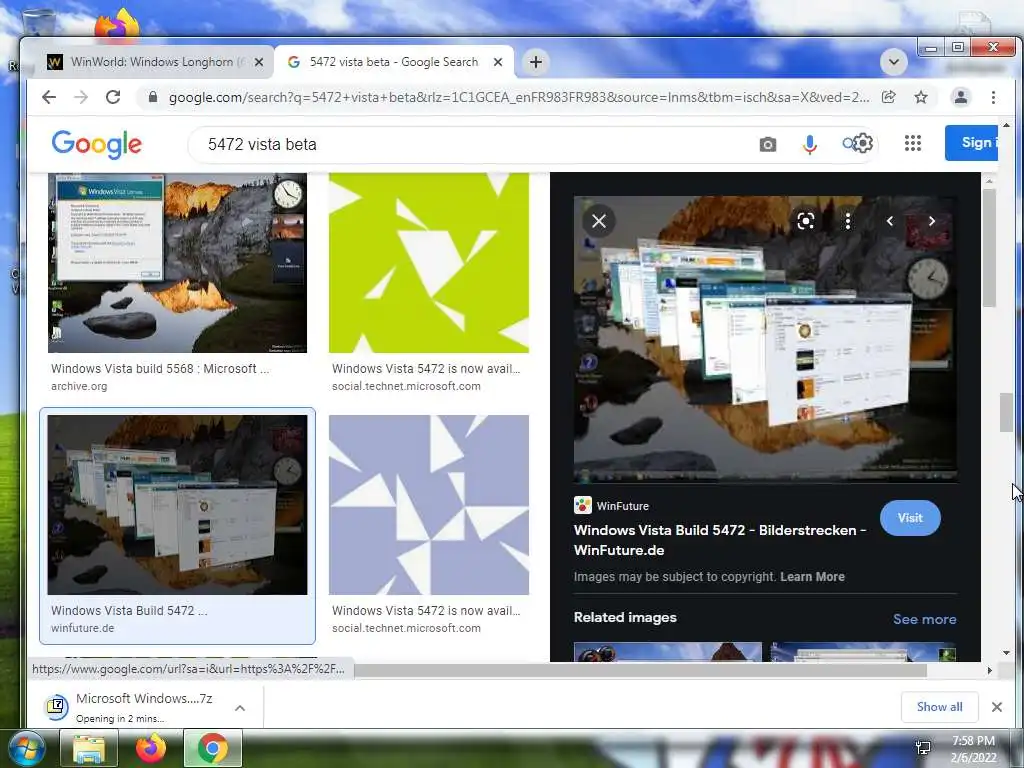The image size is (1024, 768).
Task: Select the 5472 vista beta Google Search tab
Action: 393,62
